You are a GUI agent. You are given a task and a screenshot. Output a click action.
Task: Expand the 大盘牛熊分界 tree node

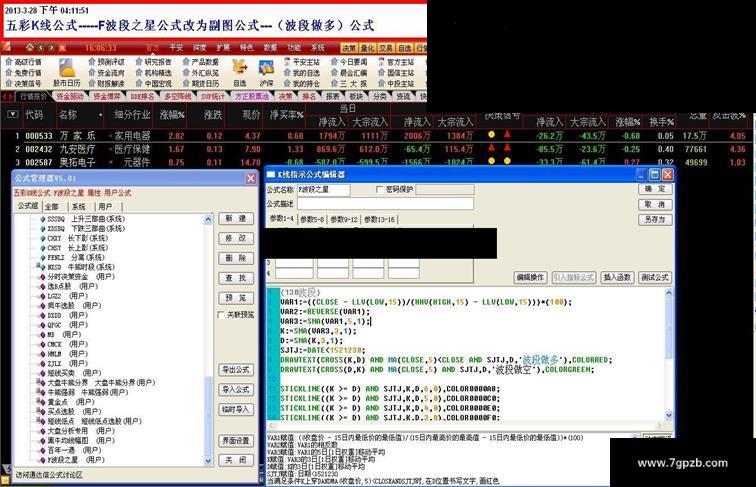tap(37, 381)
